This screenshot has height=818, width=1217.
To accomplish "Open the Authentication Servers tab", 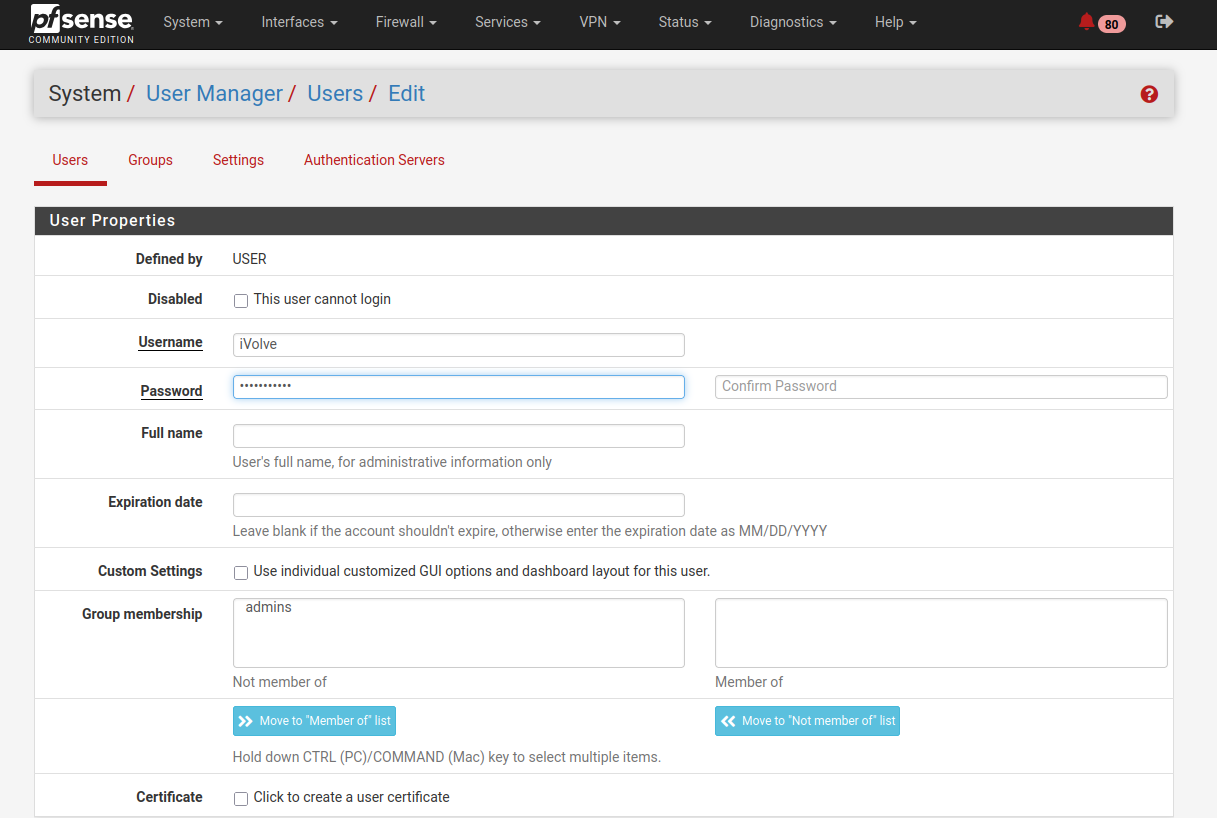I will [374, 160].
